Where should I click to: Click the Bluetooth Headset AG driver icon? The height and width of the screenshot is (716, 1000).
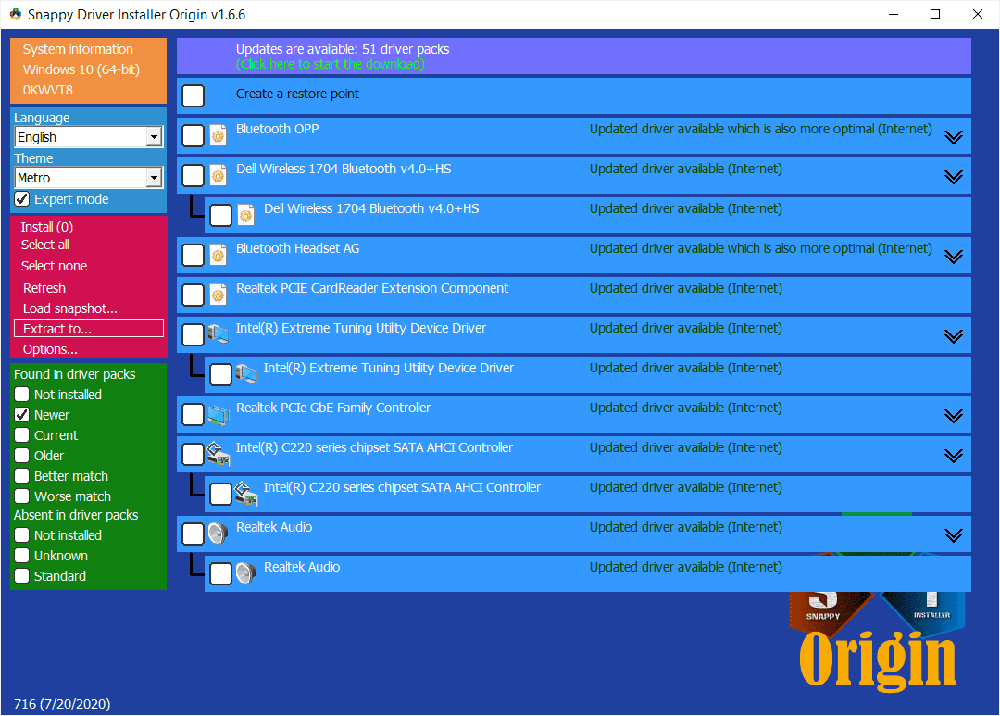point(218,255)
